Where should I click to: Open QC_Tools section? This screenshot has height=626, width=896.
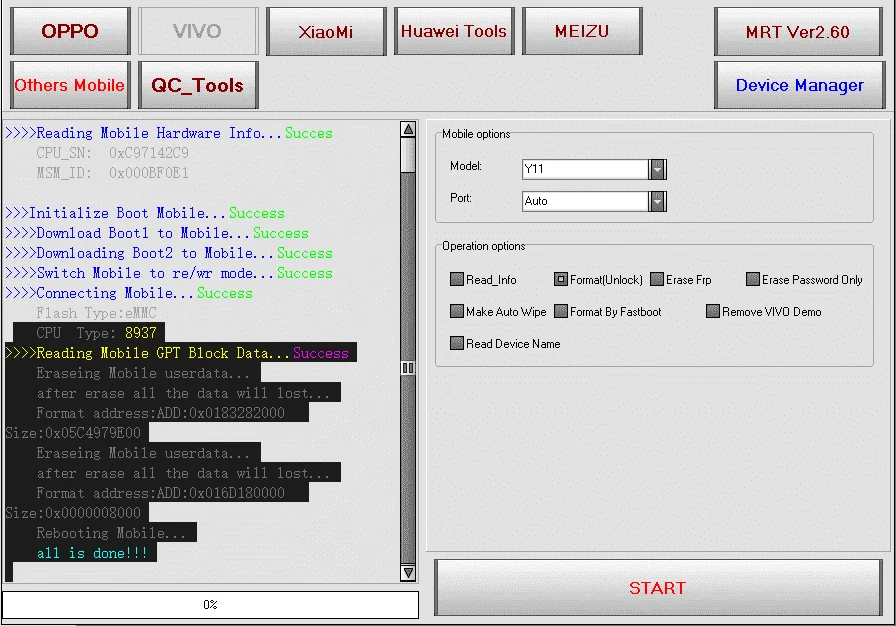pyautogui.click(x=198, y=85)
